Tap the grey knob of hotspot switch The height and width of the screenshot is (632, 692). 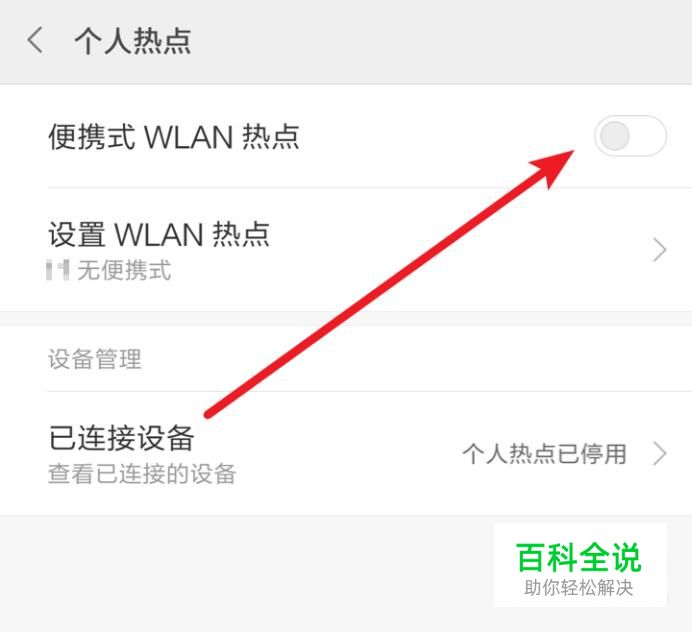[615, 136]
